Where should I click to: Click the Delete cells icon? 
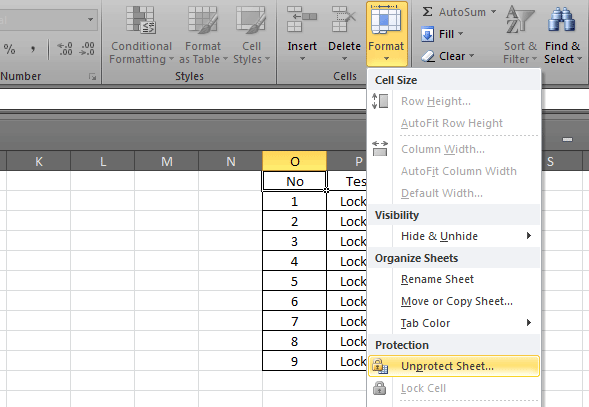(x=344, y=20)
